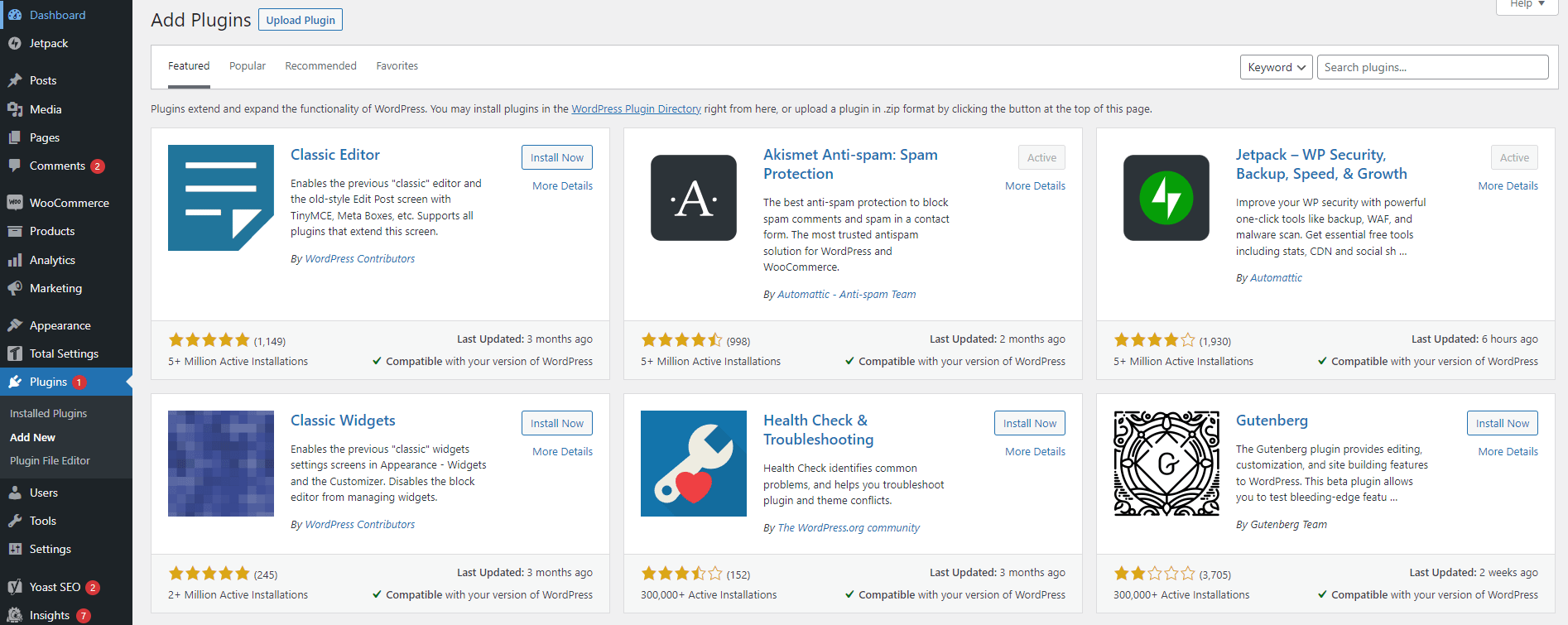Click the Users person icon
The height and width of the screenshot is (625, 1568).
point(15,493)
